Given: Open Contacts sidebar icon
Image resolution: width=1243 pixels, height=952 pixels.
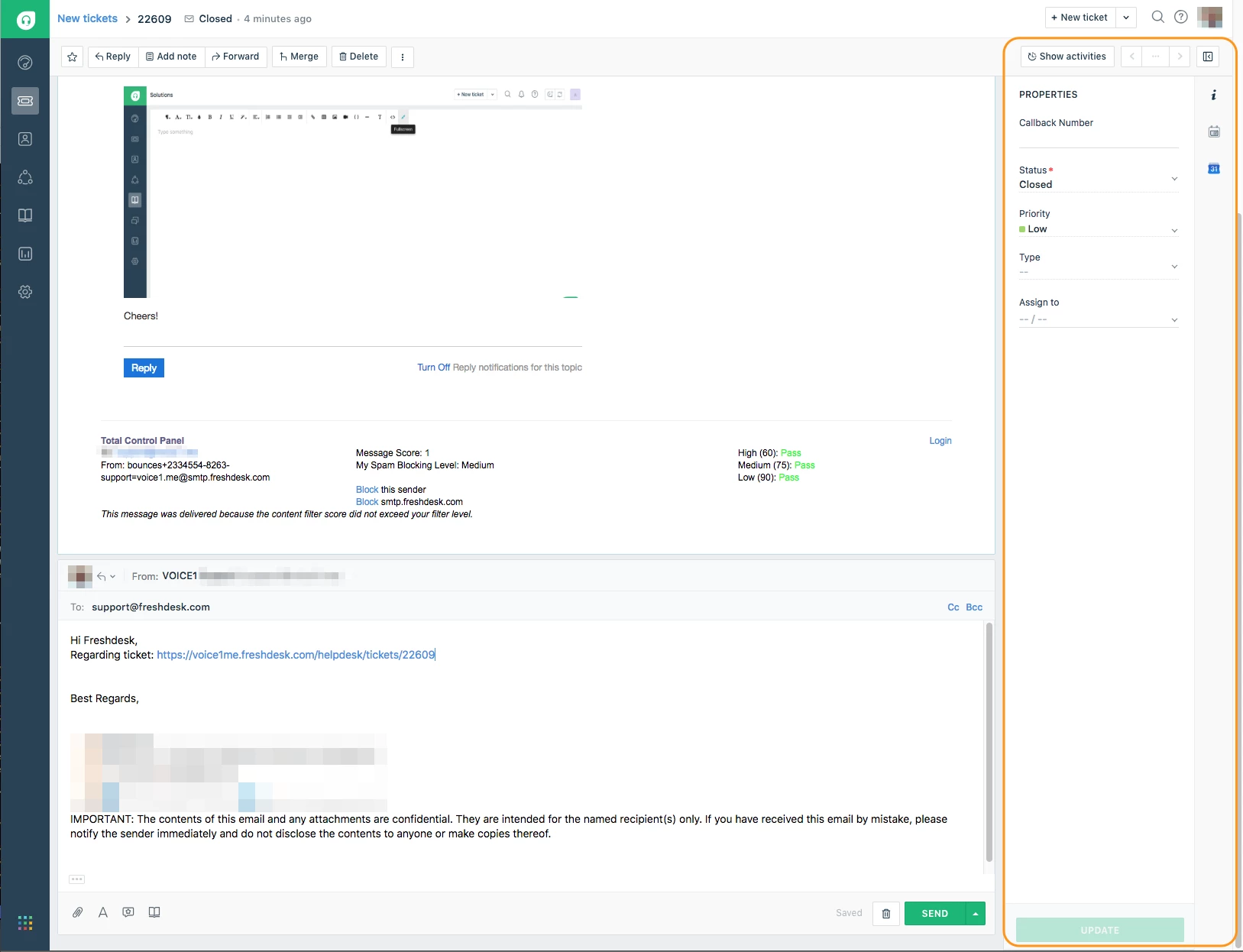Looking at the screenshot, I should point(25,139).
